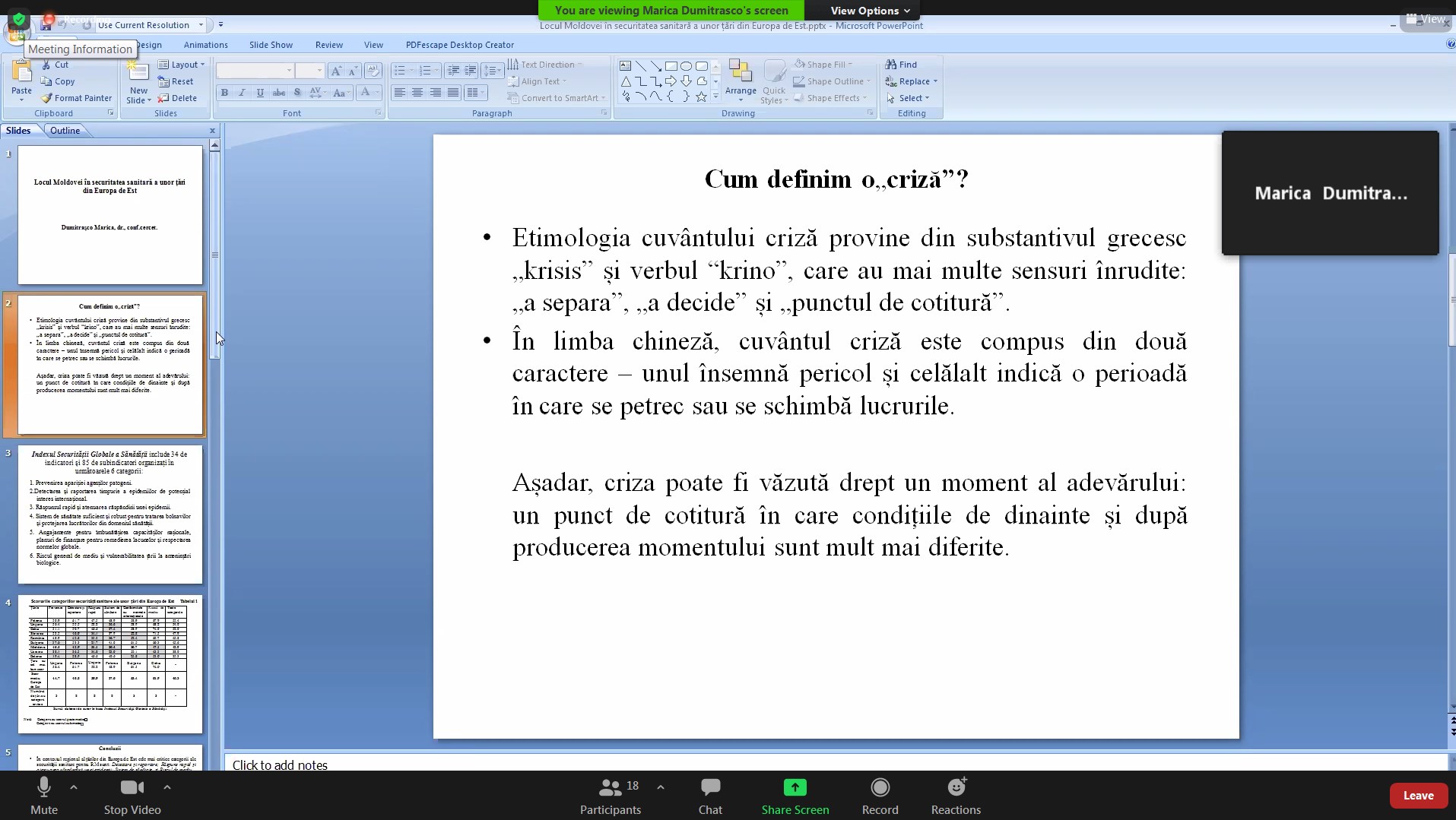Screen dimensions: 1456x820
Task: Open the font name combo box
Action: pyautogui.click(x=255, y=71)
